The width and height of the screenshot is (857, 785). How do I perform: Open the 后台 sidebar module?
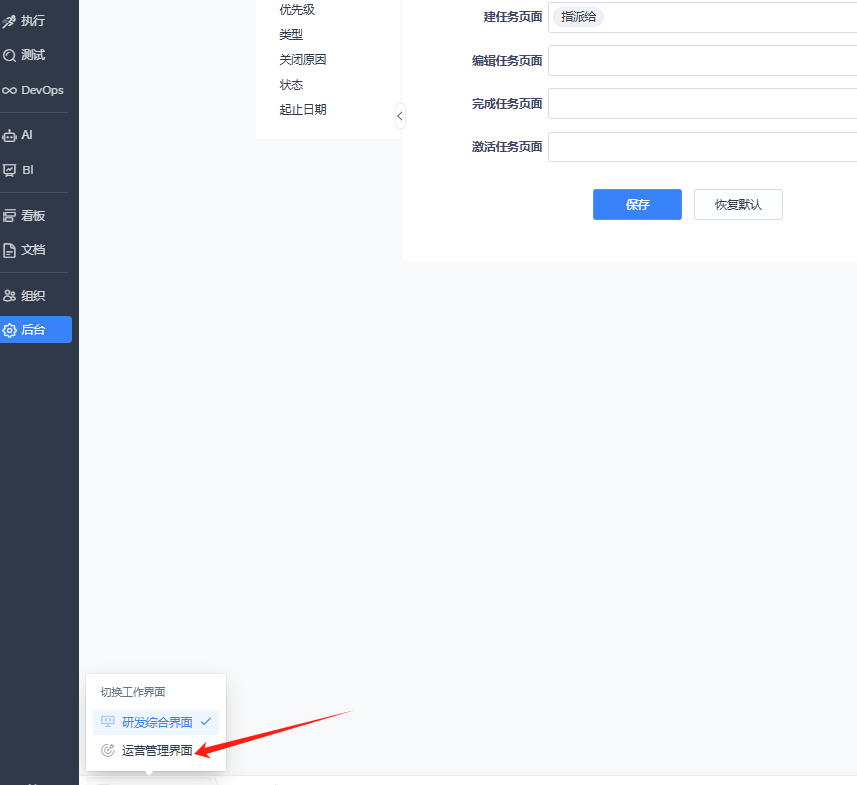36,330
